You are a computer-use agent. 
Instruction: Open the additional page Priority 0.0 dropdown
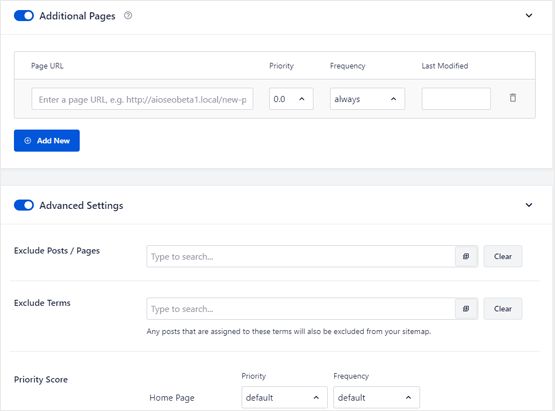[291, 99]
